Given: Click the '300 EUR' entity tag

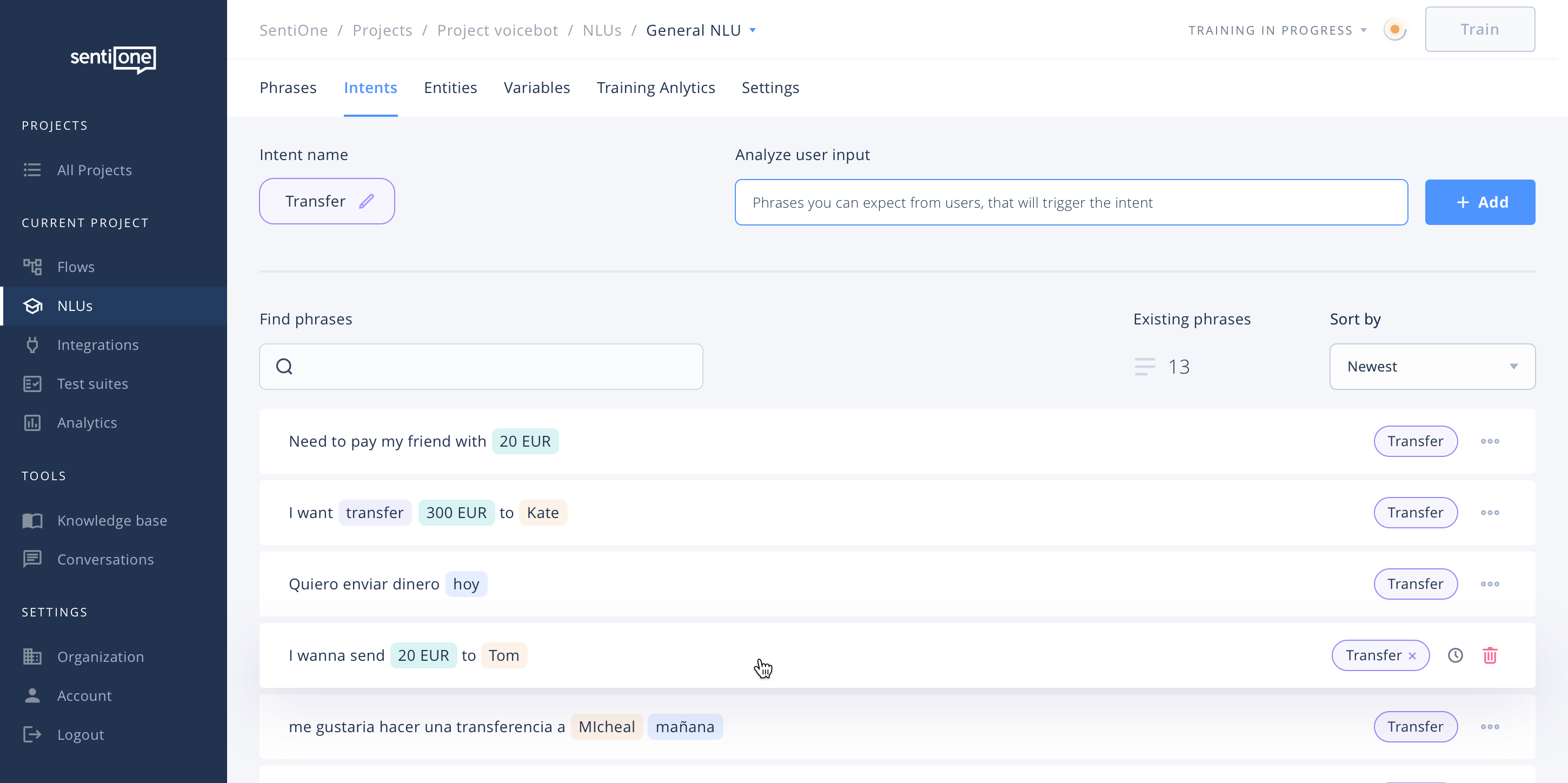Looking at the screenshot, I should 456,513.
